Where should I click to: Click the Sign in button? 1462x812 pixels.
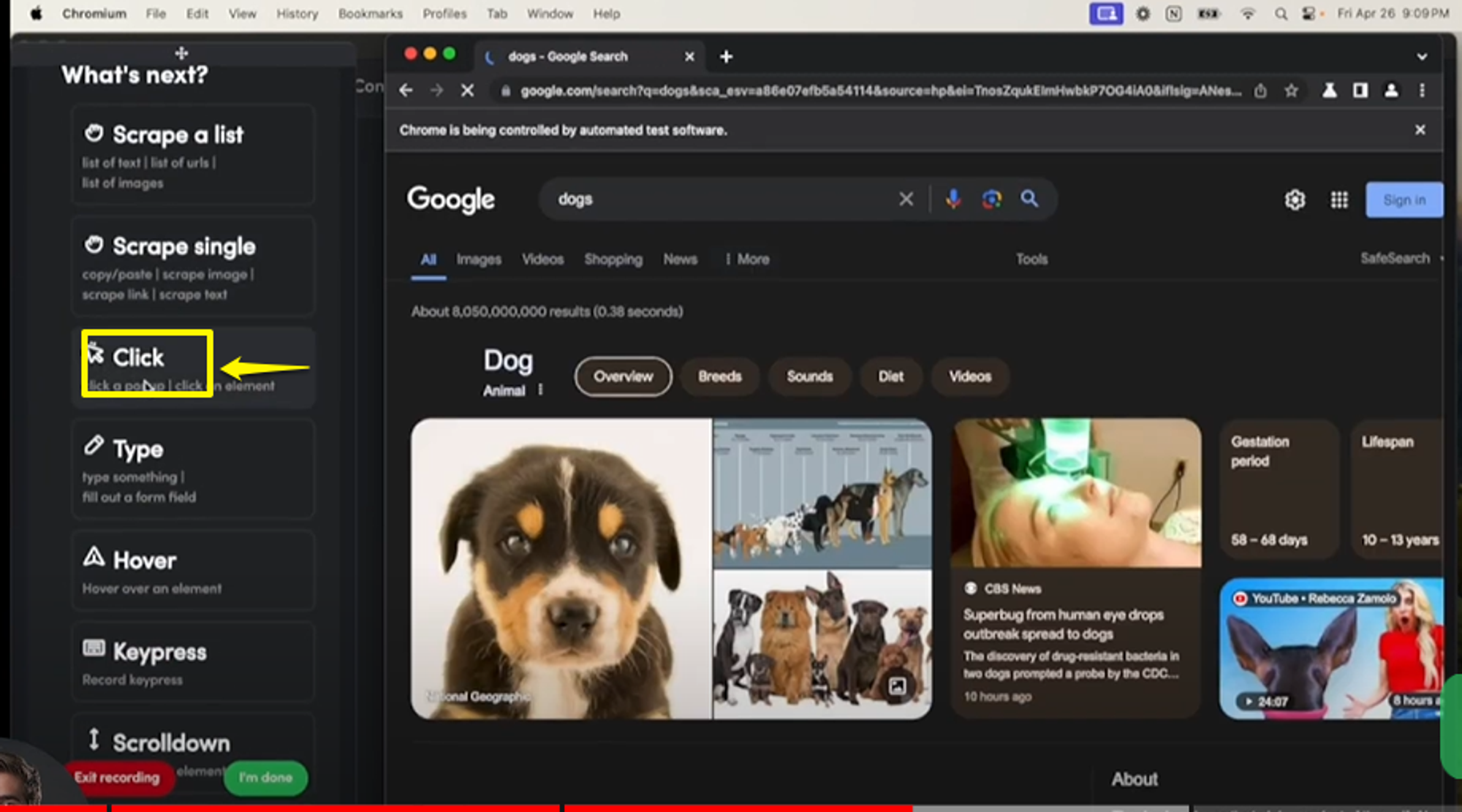[x=1404, y=200]
